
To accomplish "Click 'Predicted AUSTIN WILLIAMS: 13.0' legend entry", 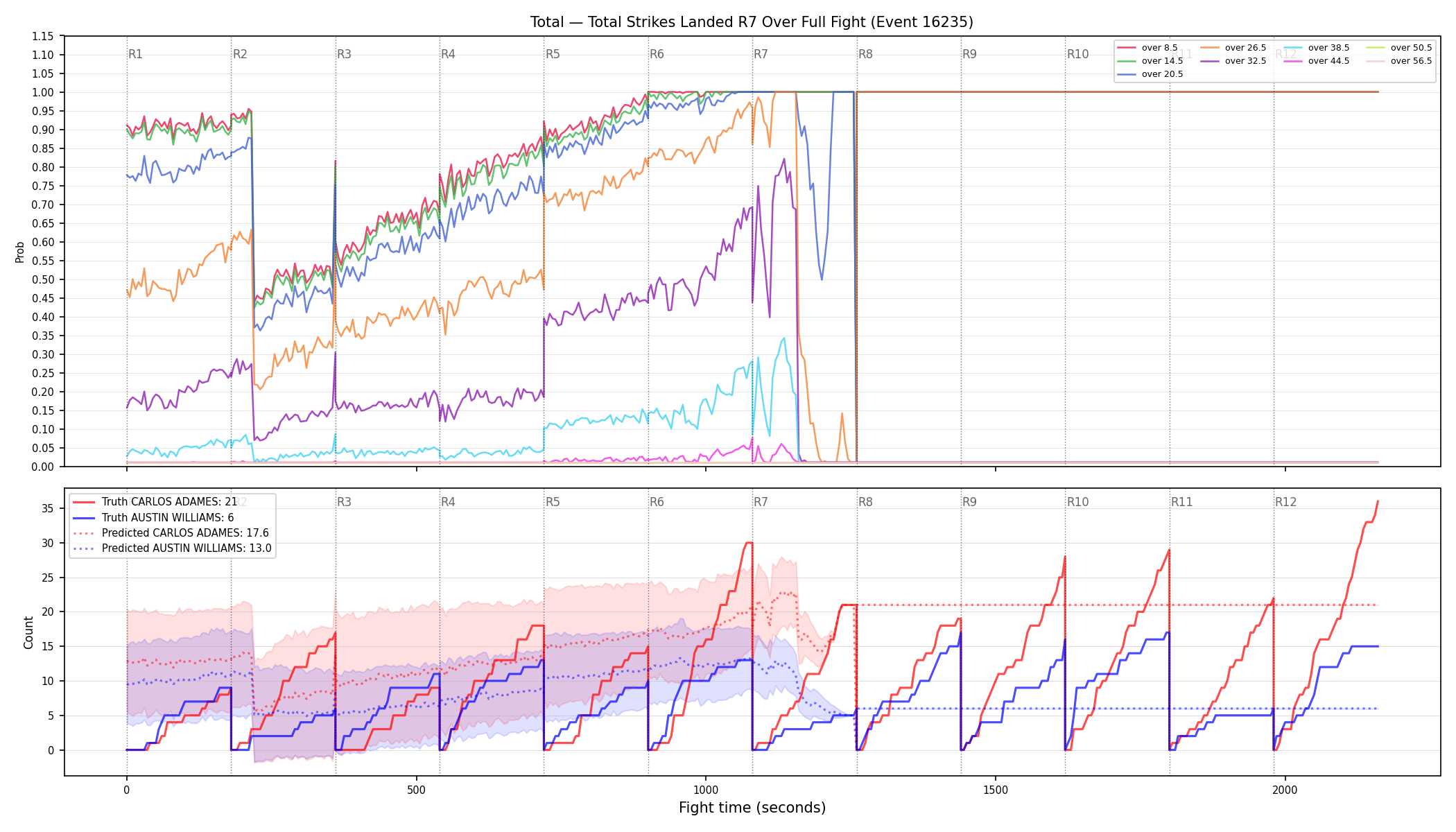I will (x=172, y=548).
